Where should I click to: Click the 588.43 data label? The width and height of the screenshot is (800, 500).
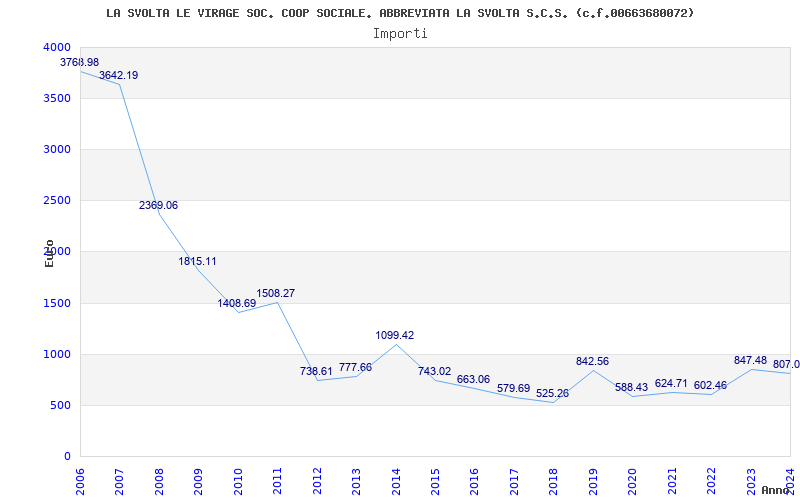pyautogui.click(x=632, y=388)
